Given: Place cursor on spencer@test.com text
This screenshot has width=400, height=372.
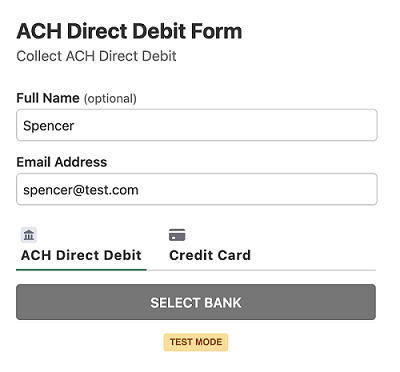Looking at the screenshot, I should [x=81, y=190].
